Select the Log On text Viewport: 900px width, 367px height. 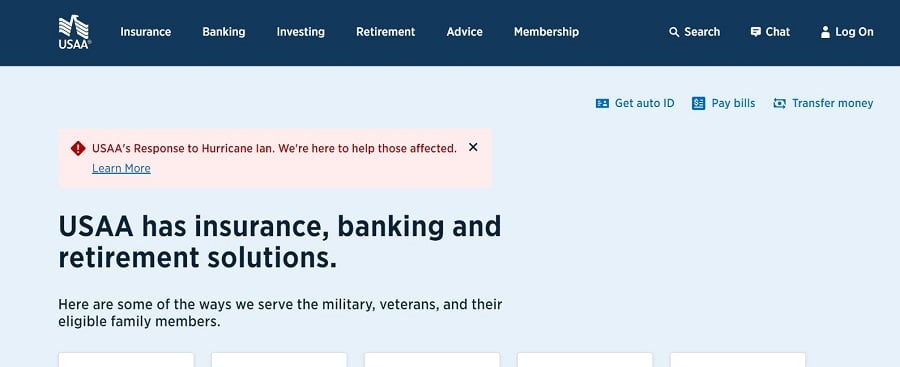click(x=854, y=32)
